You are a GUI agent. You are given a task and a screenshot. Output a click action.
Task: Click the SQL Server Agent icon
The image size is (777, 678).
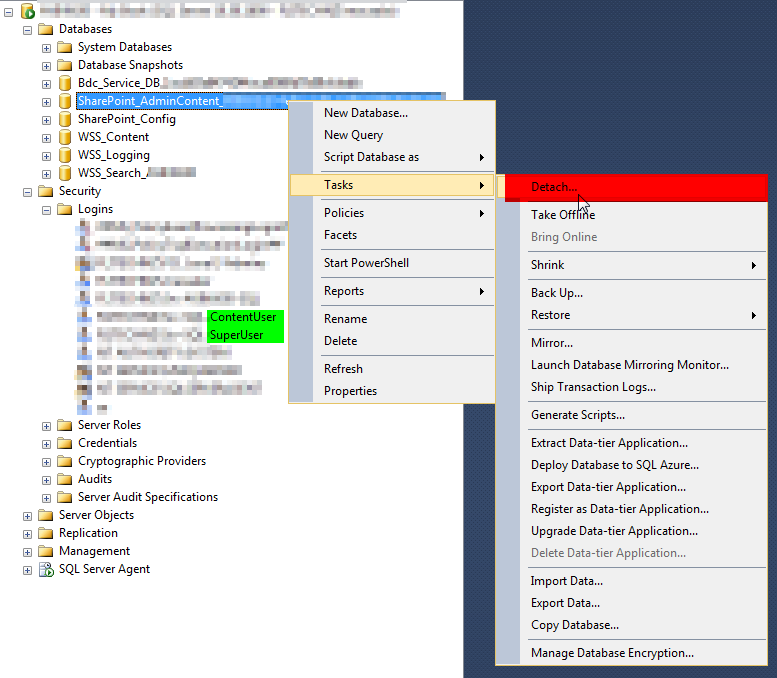click(46, 569)
